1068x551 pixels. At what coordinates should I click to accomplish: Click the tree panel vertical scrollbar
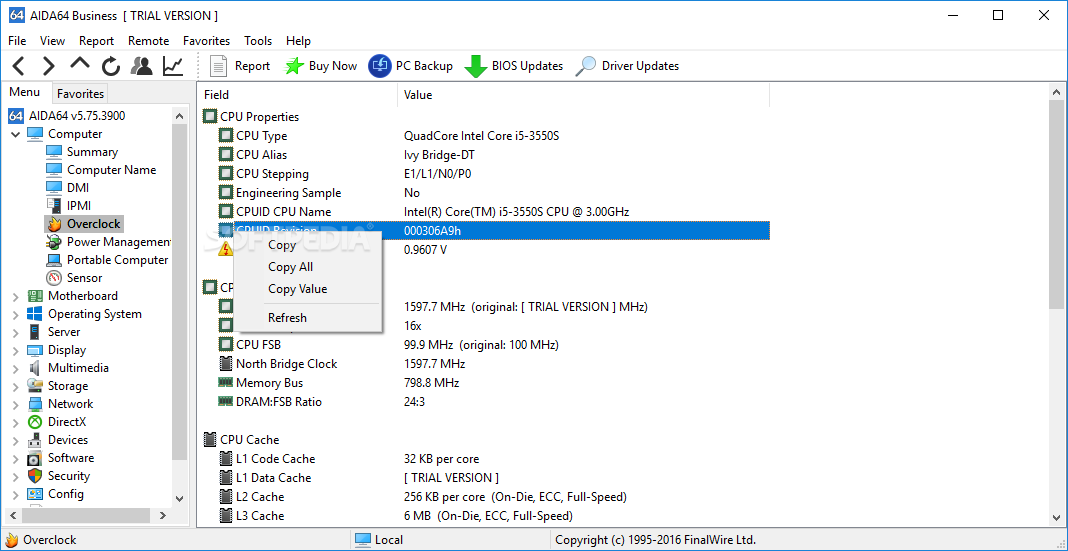pos(180,306)
